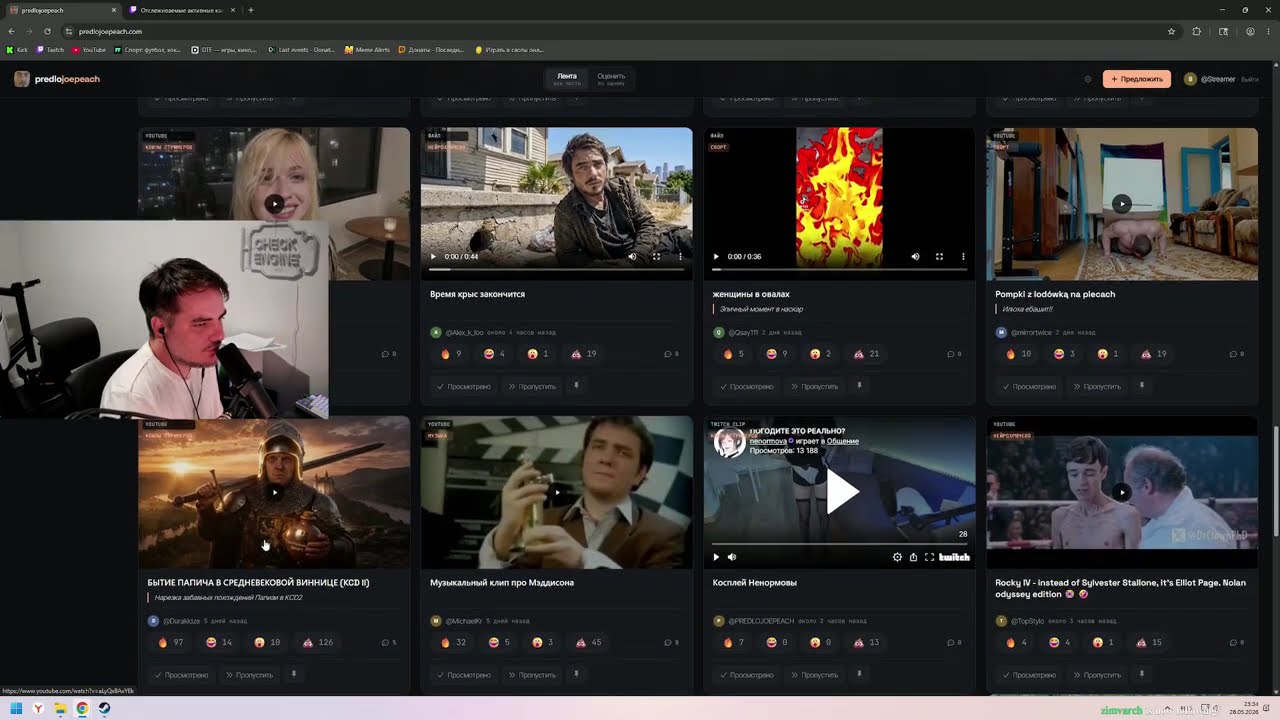Open the Twitch bookmark

(51, 49)
